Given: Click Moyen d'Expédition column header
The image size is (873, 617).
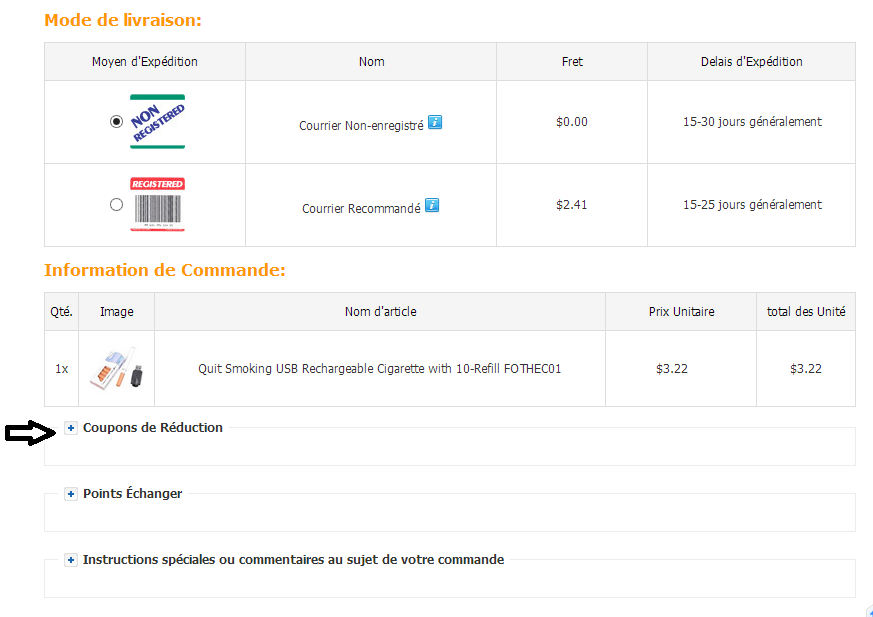Looking at the screenshot, I should pos(145,62).
